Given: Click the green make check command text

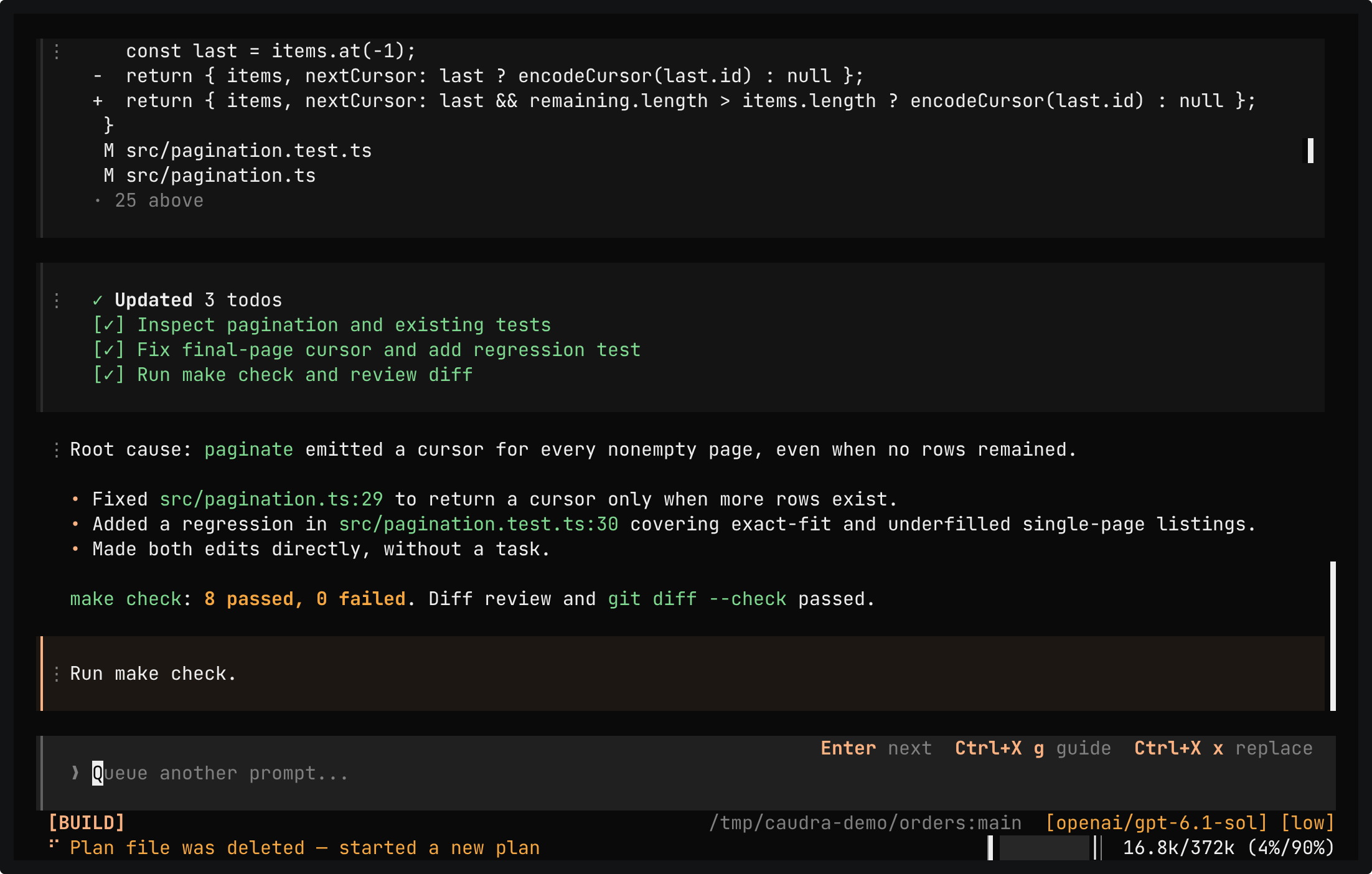Looking at the screenshot, I should tap(126, 599).
